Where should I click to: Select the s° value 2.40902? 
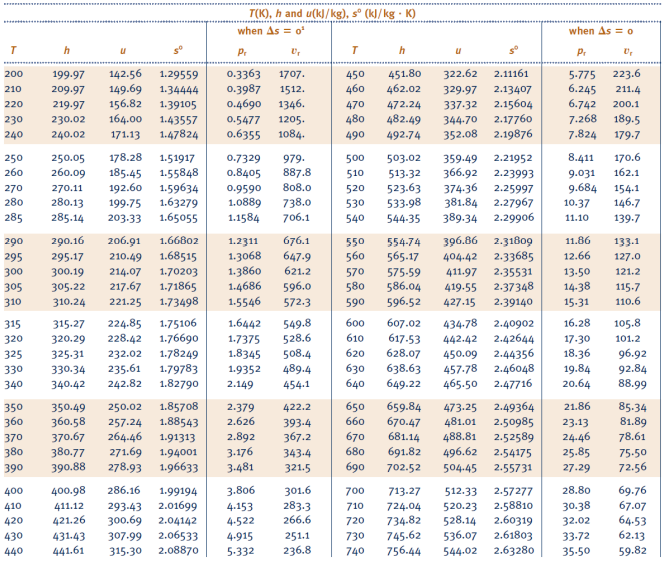pos(513,323)
